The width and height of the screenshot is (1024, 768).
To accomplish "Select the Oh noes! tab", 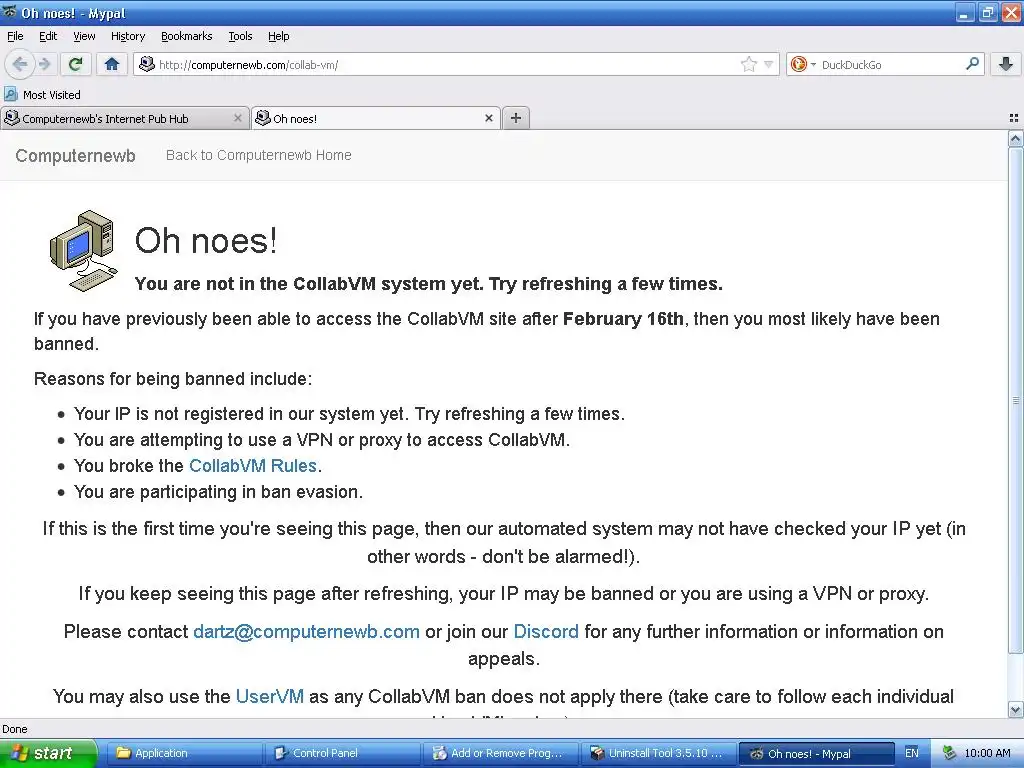I will click(x=376, y=118).
